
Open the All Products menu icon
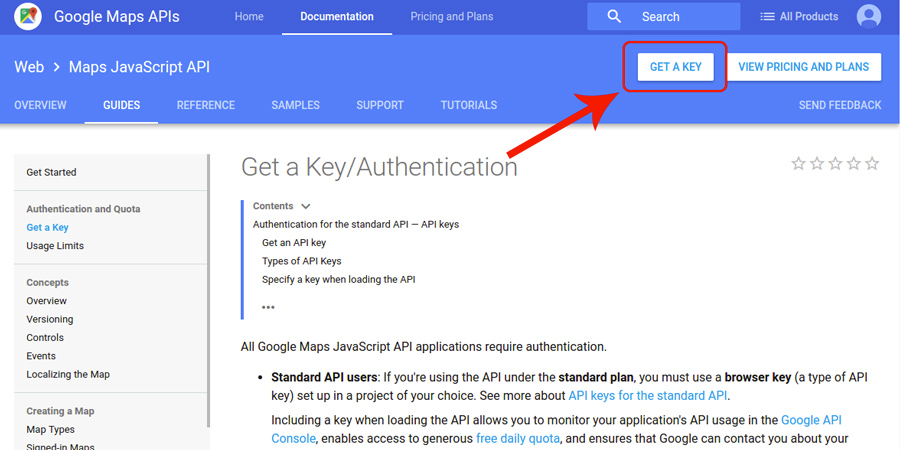767,17
